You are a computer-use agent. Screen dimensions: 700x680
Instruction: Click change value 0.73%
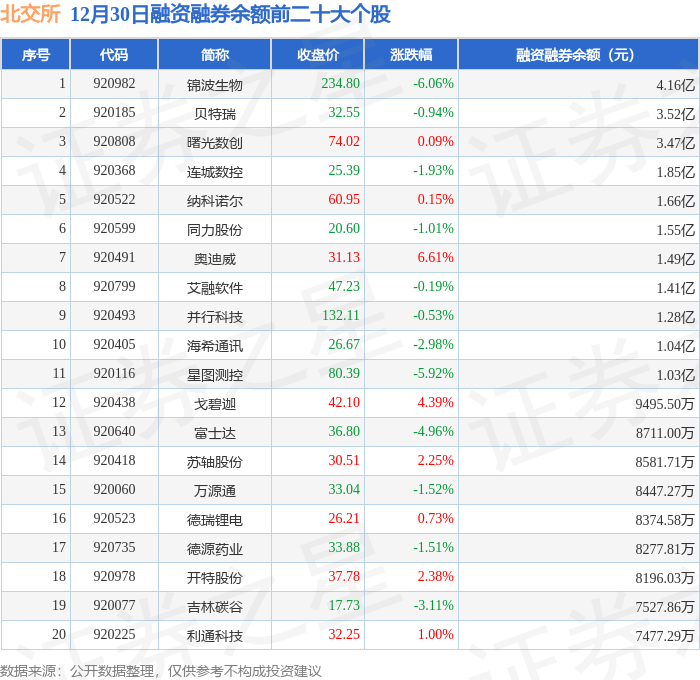click(435, 519)
